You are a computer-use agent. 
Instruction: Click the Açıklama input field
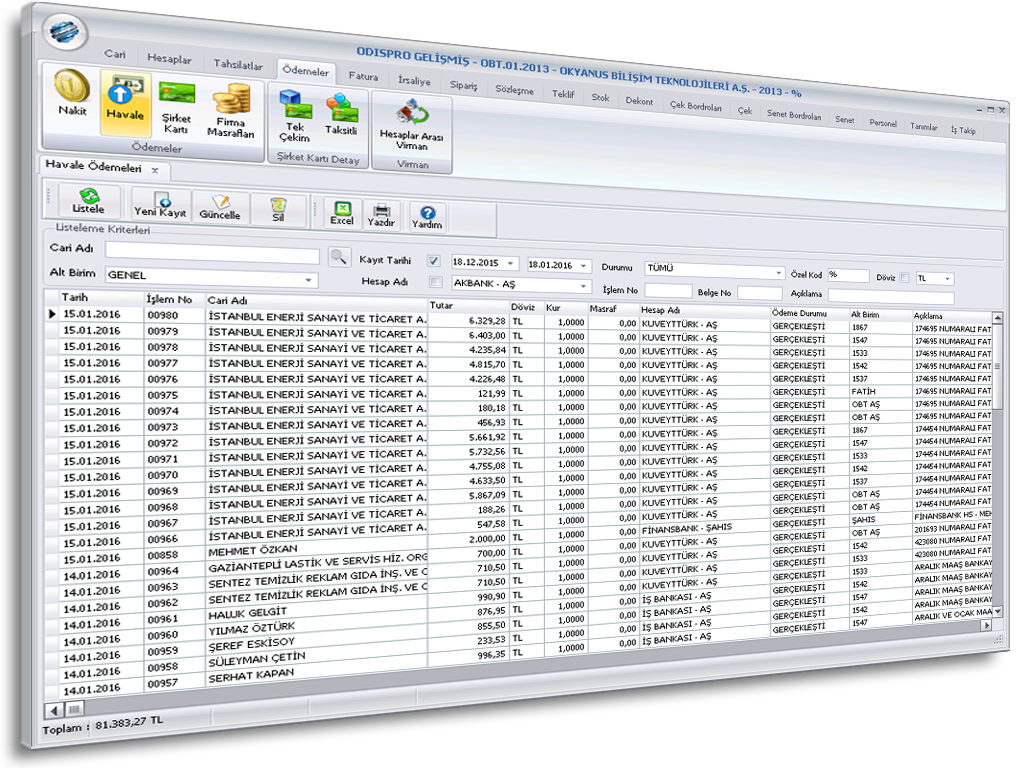point(891,297)
